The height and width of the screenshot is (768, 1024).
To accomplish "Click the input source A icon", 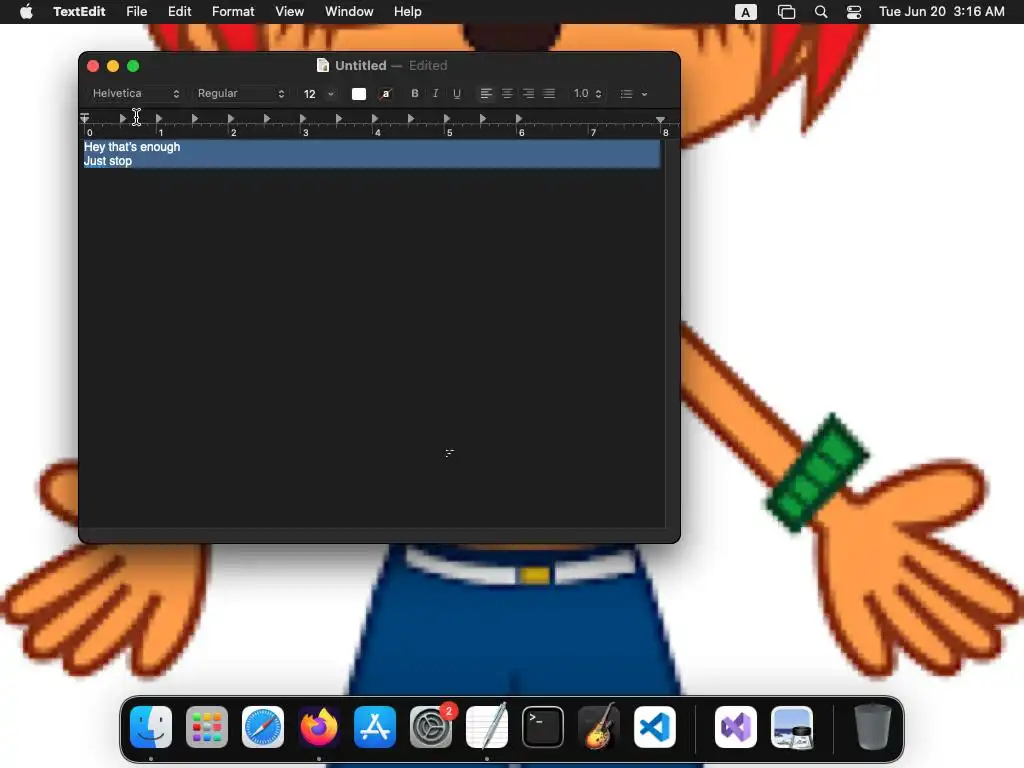I will pyautogui.click(x=746, y=12).
